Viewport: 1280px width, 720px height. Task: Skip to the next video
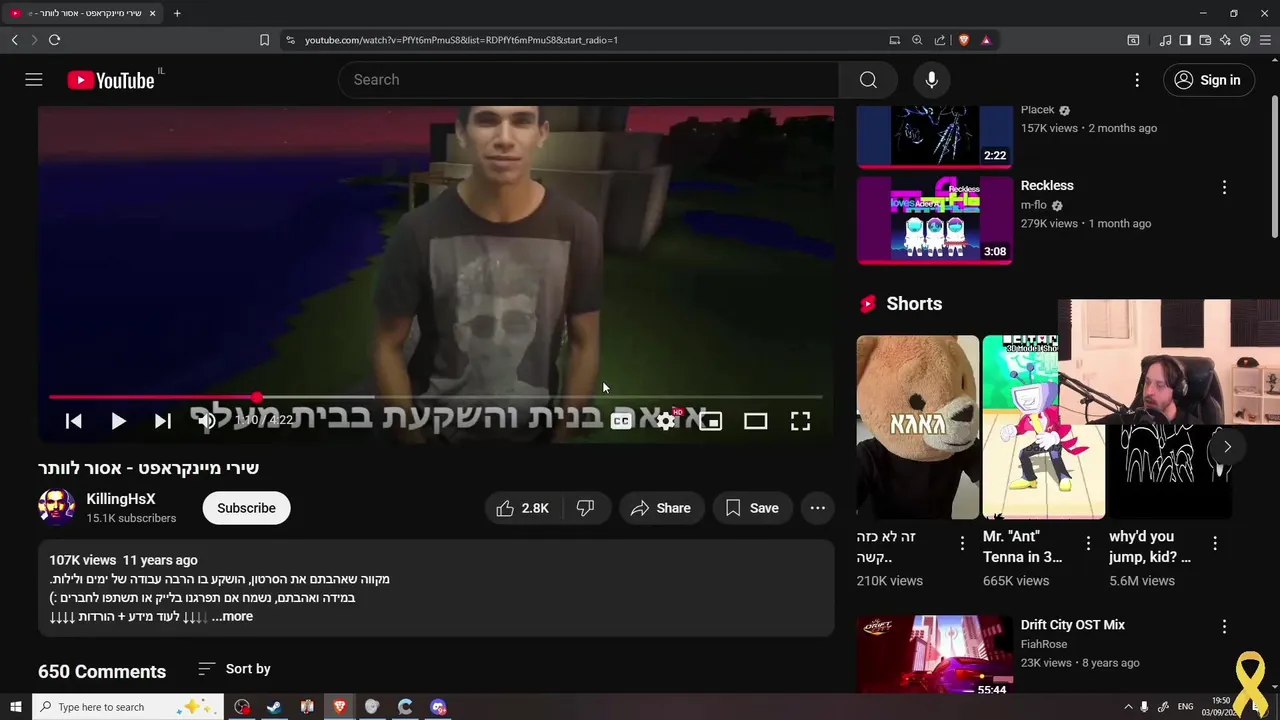pyautogui.click(x=162, y=421)
